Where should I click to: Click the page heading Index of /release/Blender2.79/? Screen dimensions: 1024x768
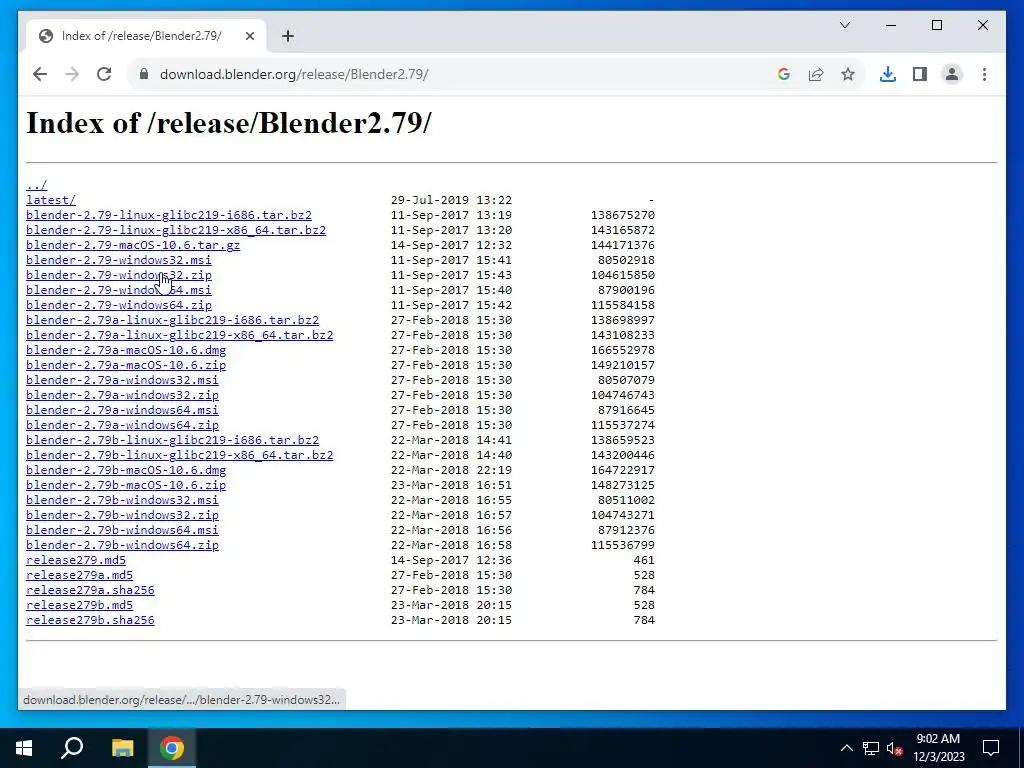229,123
